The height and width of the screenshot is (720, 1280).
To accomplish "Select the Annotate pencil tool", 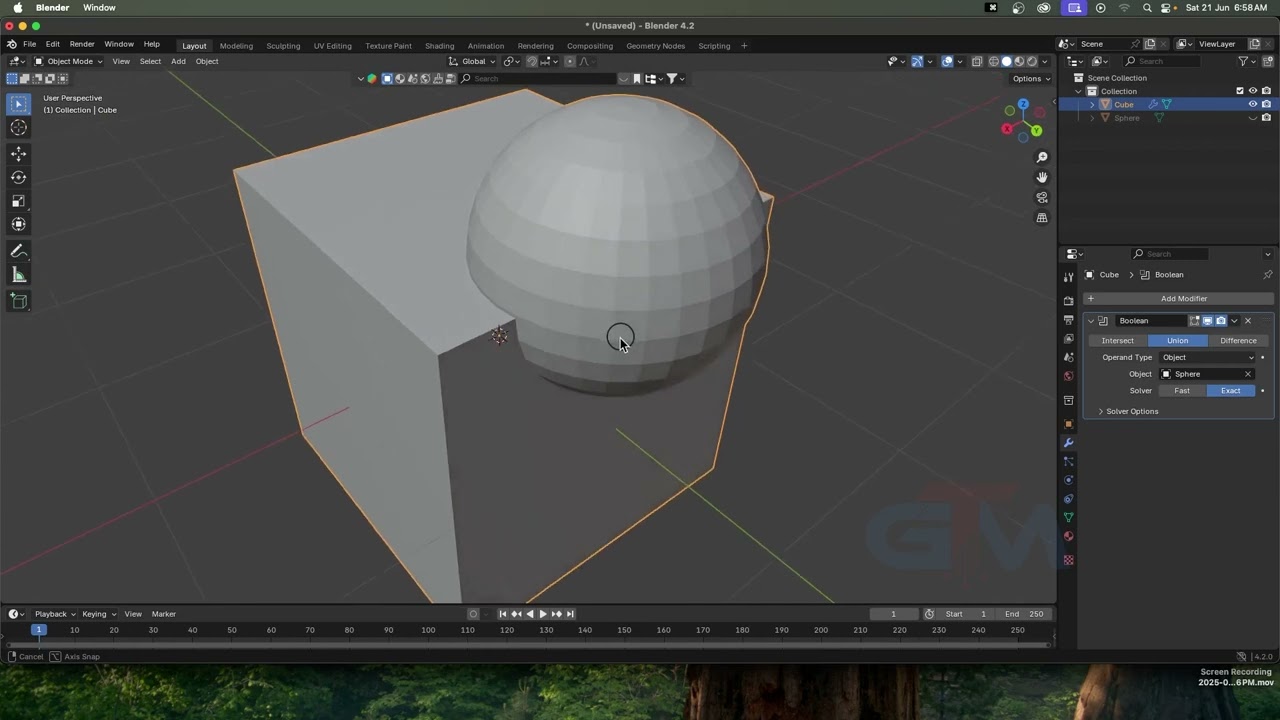I will [x=19, y=251].
